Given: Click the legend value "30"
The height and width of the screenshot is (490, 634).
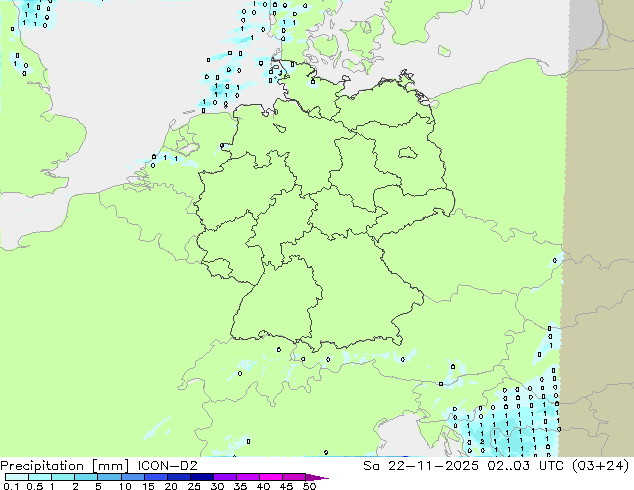Looking at the screenshot, I should pos(217,486).
